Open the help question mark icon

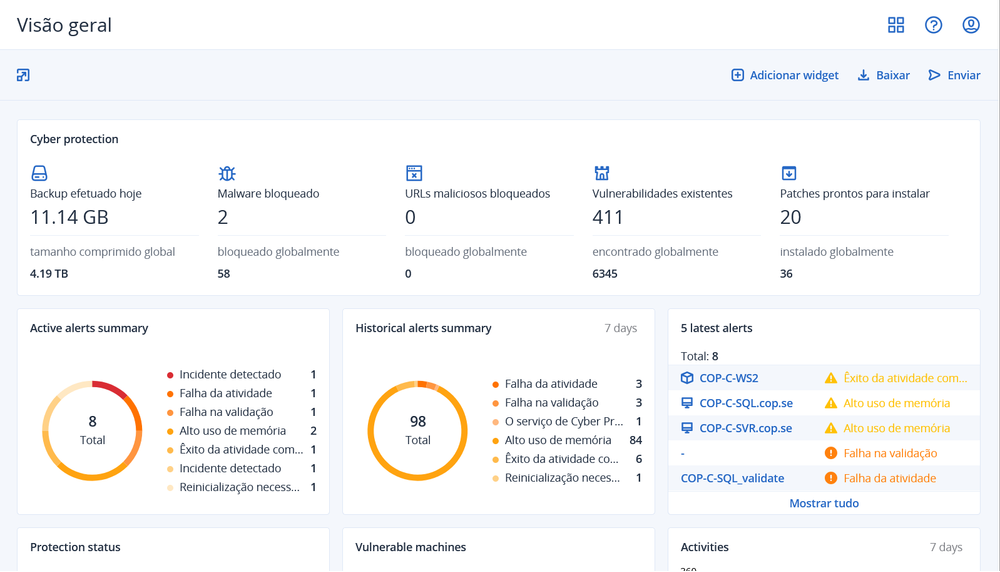(x=933, y=25)
